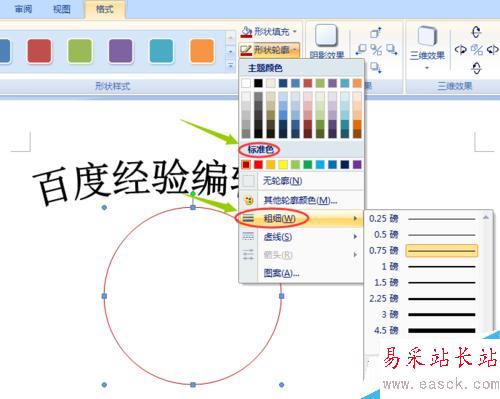Open the 粗细(W) weight submenu
The height and width of the screenshot is (399, 500).
pos(301,219)
